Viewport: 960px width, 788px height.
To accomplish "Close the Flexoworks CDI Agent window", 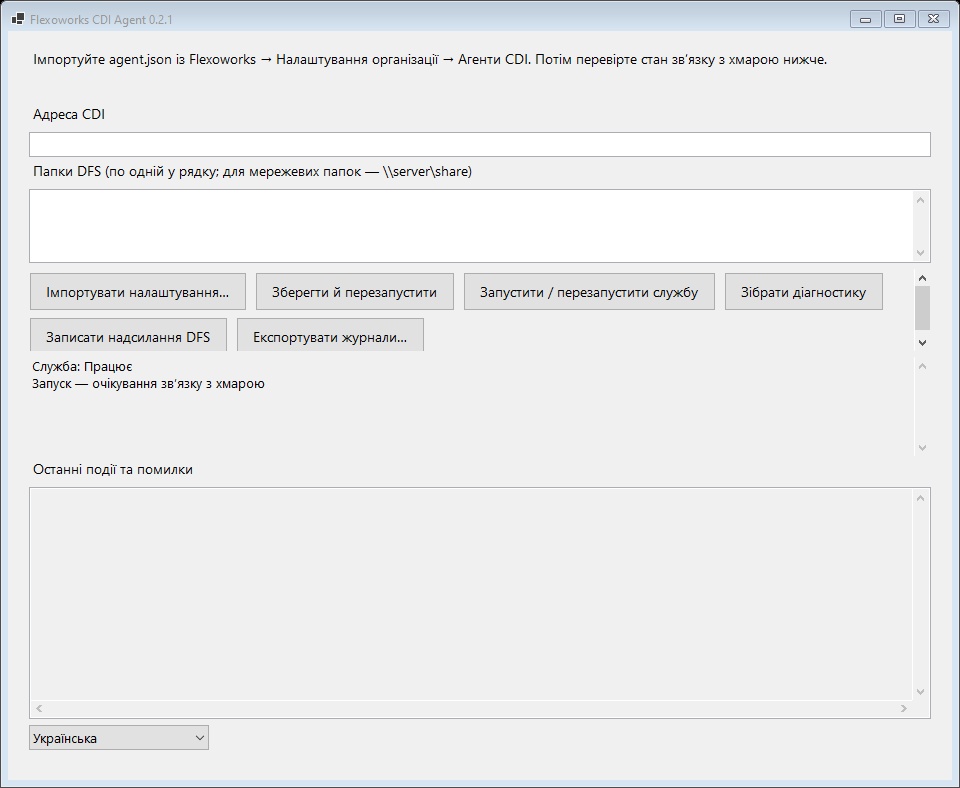I will (934, 19).
